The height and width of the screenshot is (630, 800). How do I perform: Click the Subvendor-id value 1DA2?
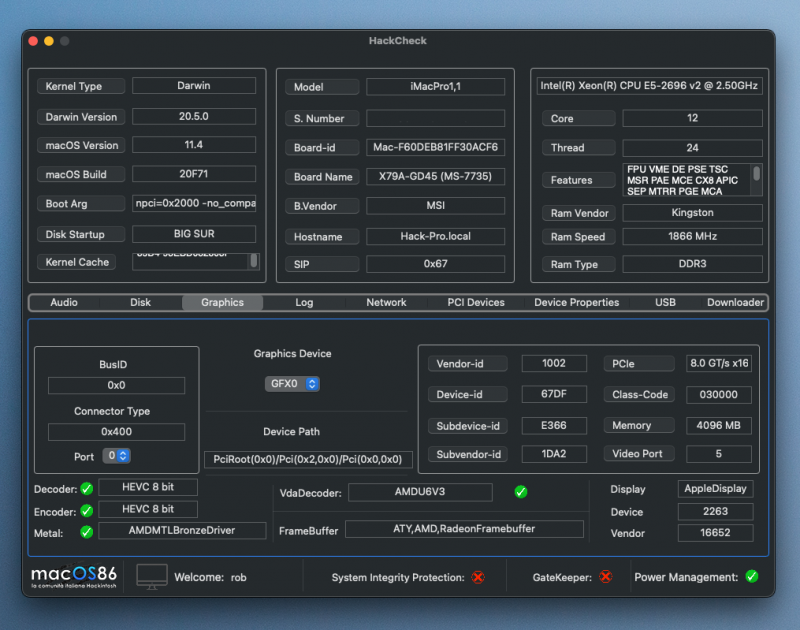tap(554, 453)
